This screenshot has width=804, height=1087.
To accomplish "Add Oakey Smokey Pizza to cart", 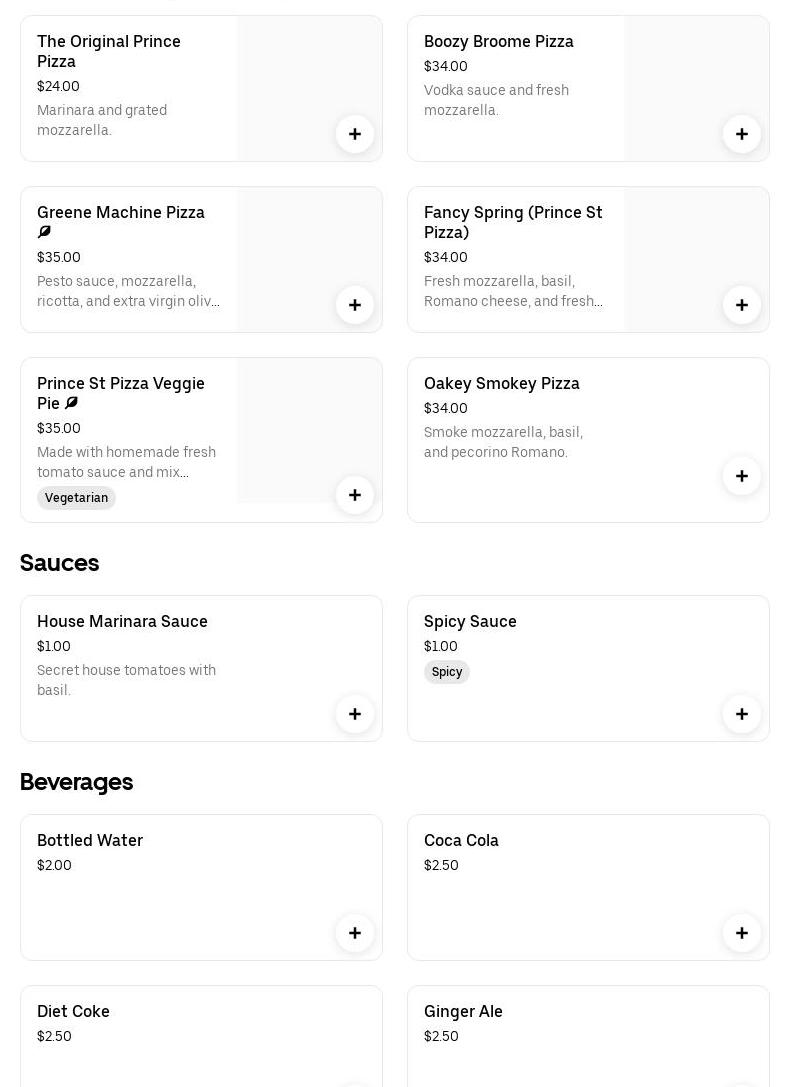I will [x=742, y=476].
